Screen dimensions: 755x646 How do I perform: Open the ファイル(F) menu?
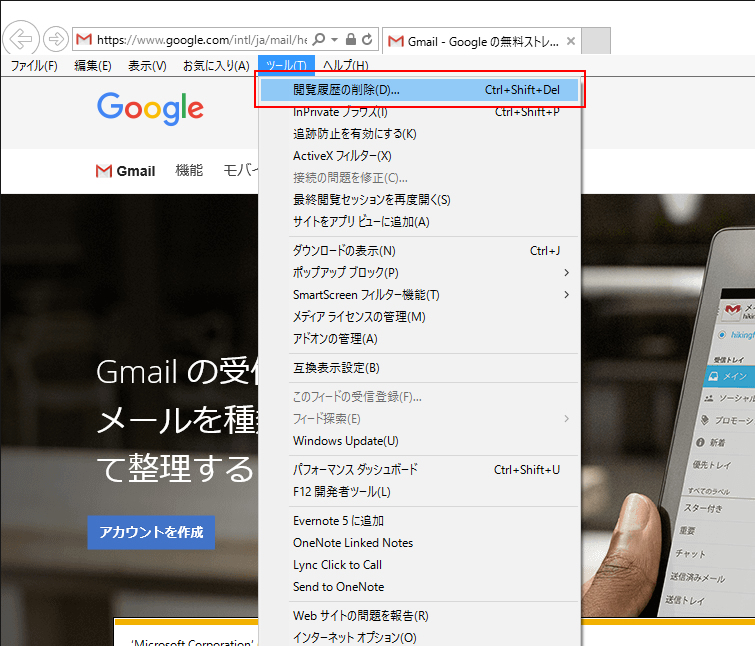pyautogui.click(x=34, y=65)
